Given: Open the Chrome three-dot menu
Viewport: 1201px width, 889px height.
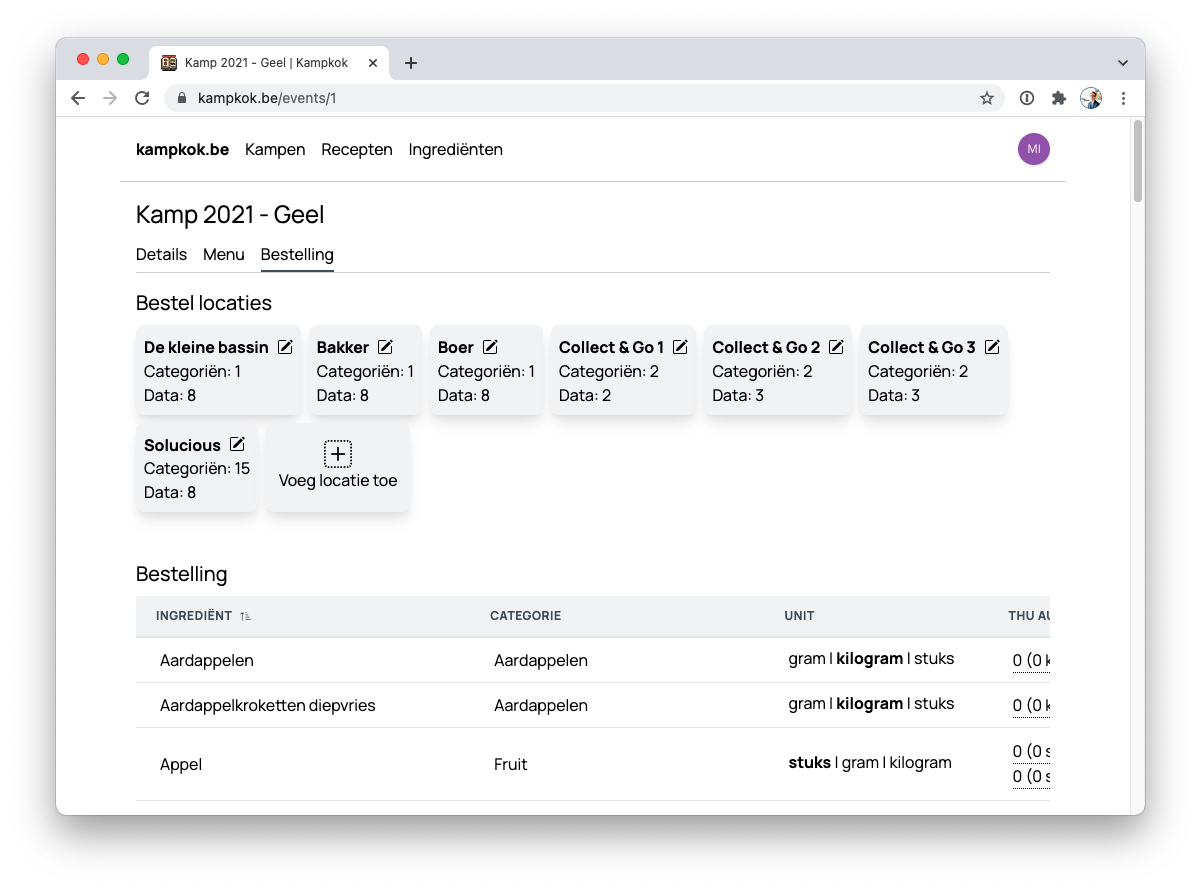Looking at the screenshot, I should tap(1123, 98).
